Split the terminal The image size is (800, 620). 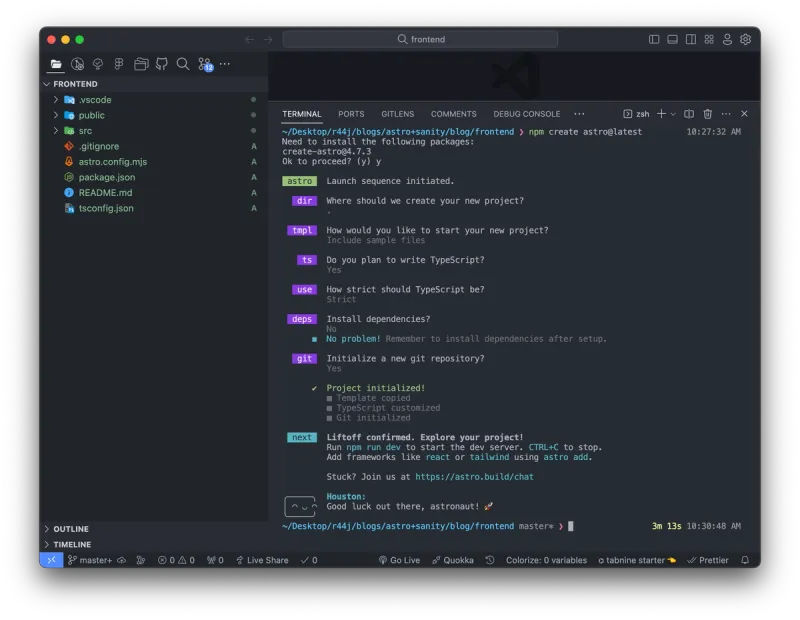click(x=689, y=114)
